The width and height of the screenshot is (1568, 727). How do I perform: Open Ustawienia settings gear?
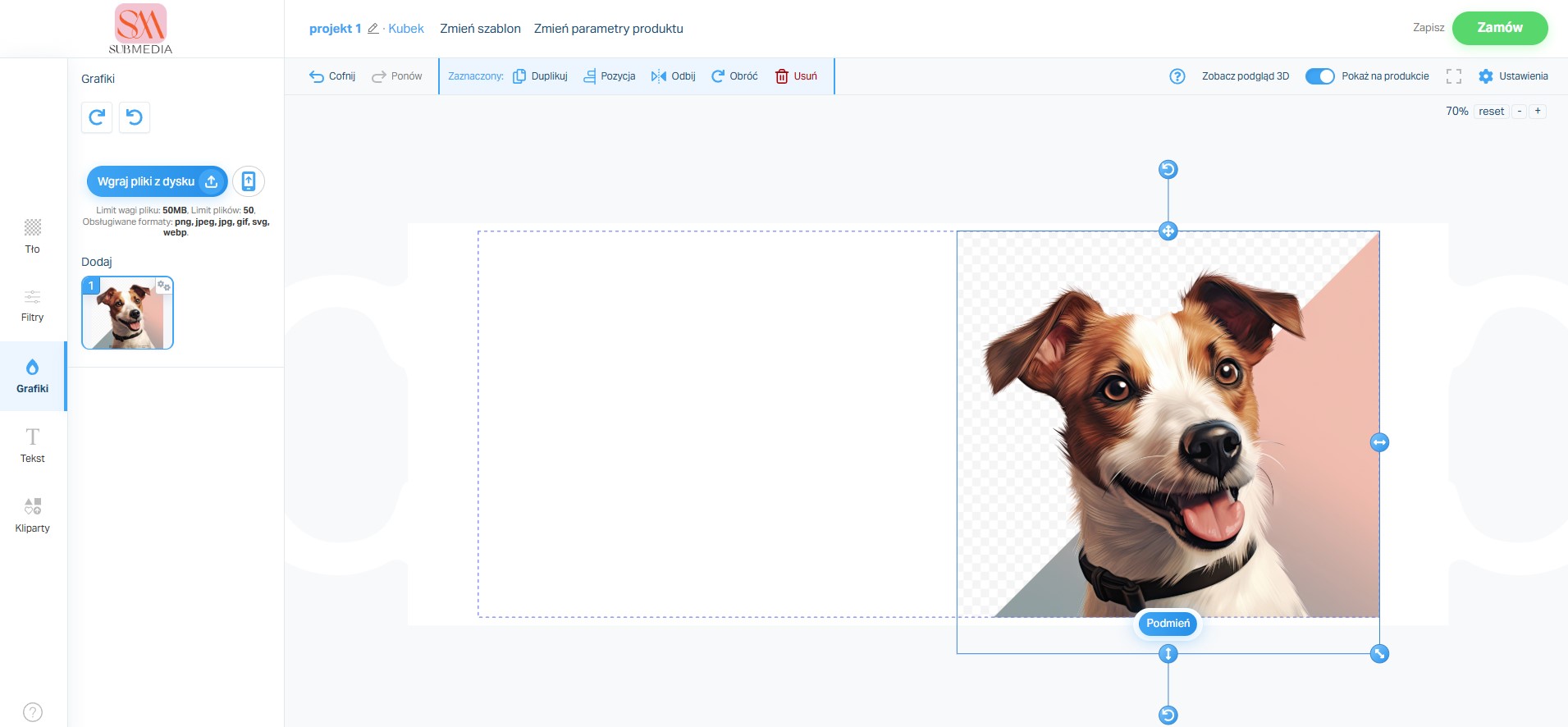point(1486,76)
